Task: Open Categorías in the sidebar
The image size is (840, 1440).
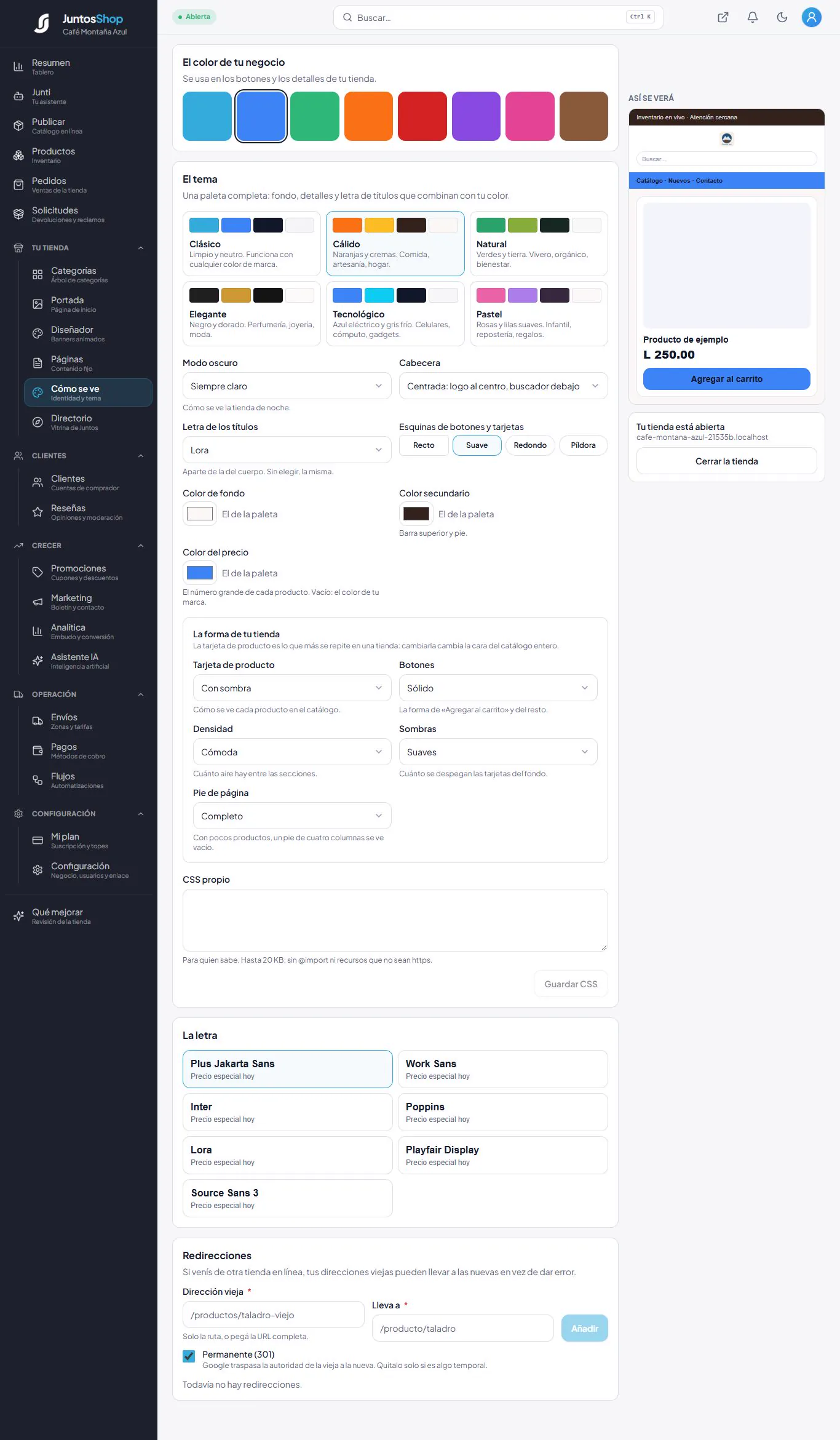Action: click(88, 274)
